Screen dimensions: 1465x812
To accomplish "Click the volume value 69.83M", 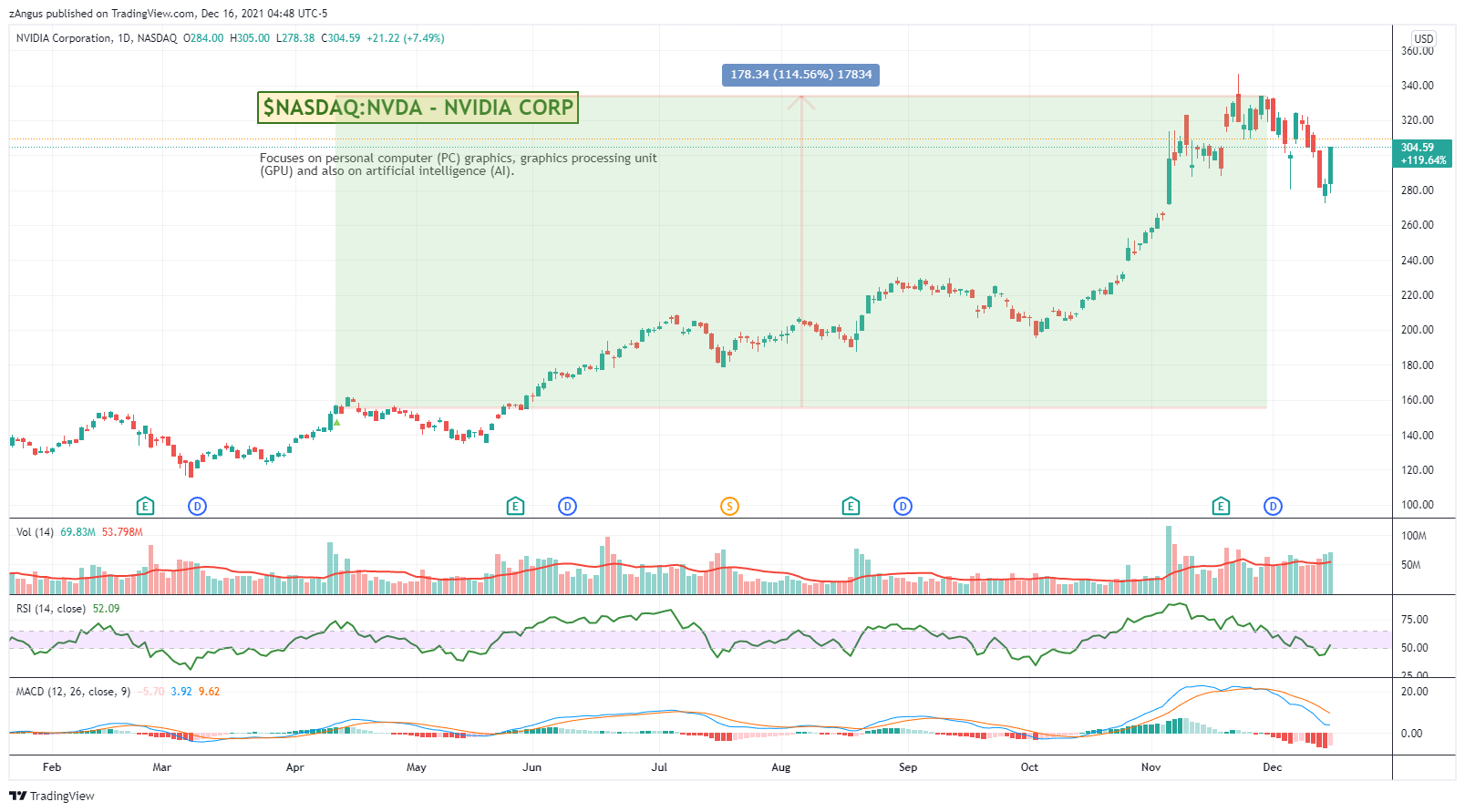I will pos(77,532).
